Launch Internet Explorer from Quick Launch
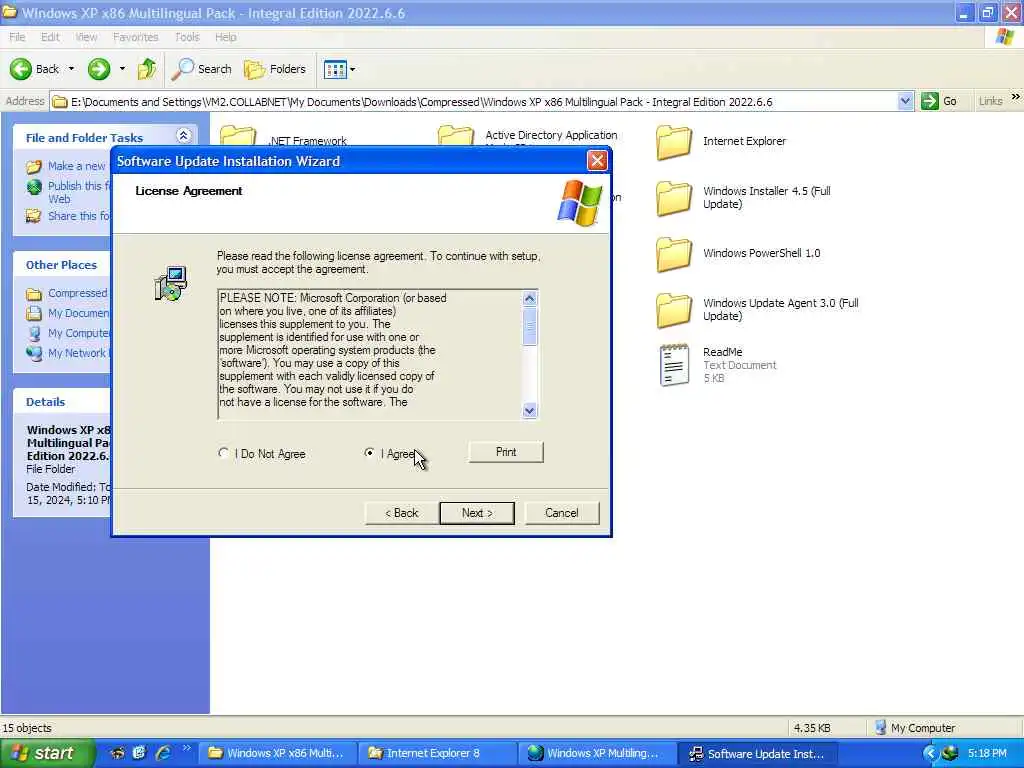 pyautogui.click(x=163, y=754)
